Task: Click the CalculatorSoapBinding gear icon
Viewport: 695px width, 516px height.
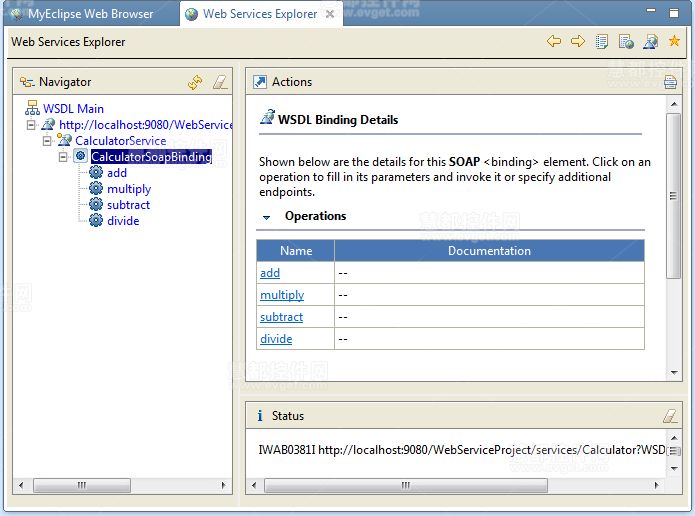Action: pyautogui.click(x=80, y=156)
